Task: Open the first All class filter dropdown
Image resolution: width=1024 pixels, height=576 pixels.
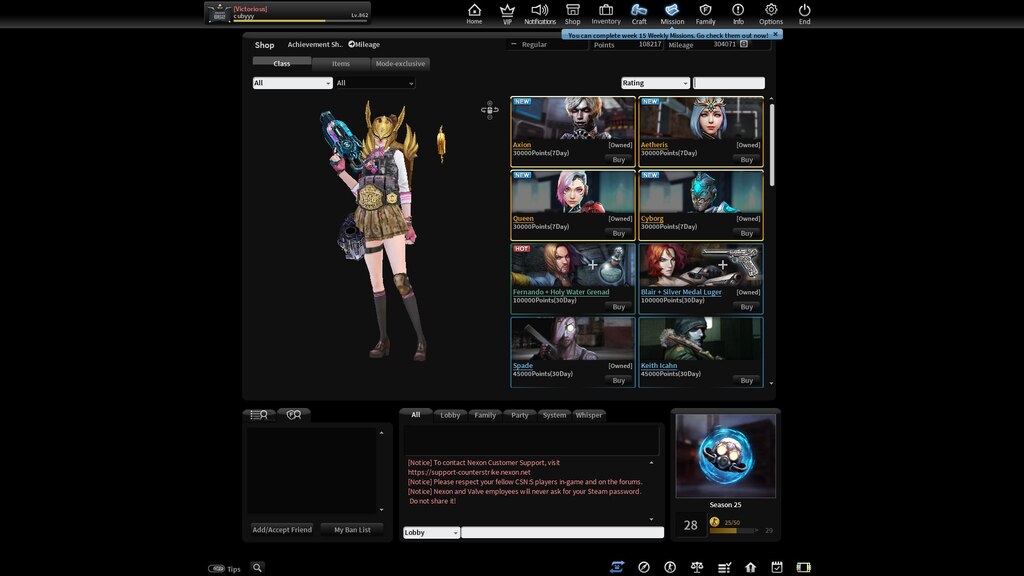Action: [293, 83]
